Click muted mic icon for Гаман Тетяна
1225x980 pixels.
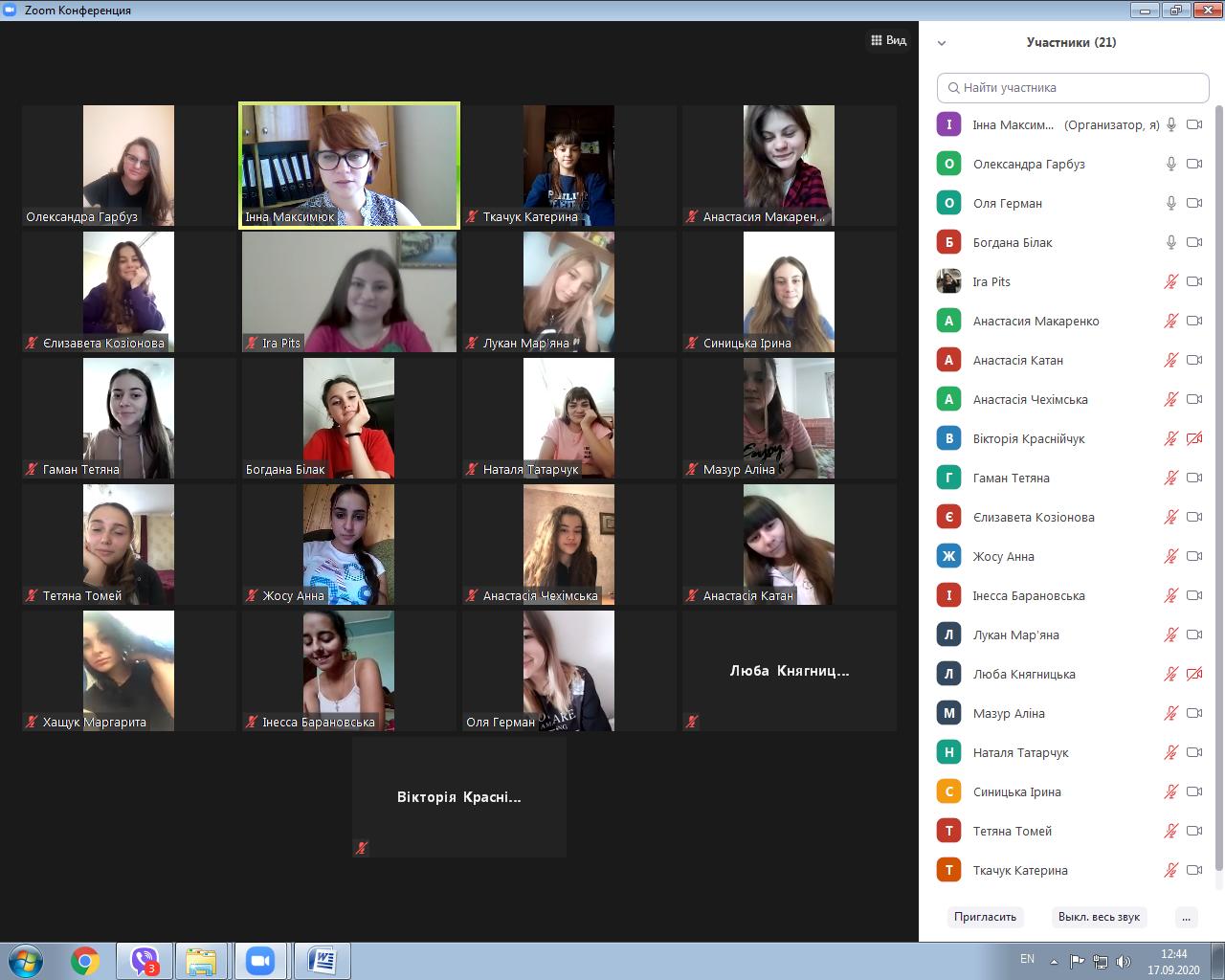(1170, 478)
